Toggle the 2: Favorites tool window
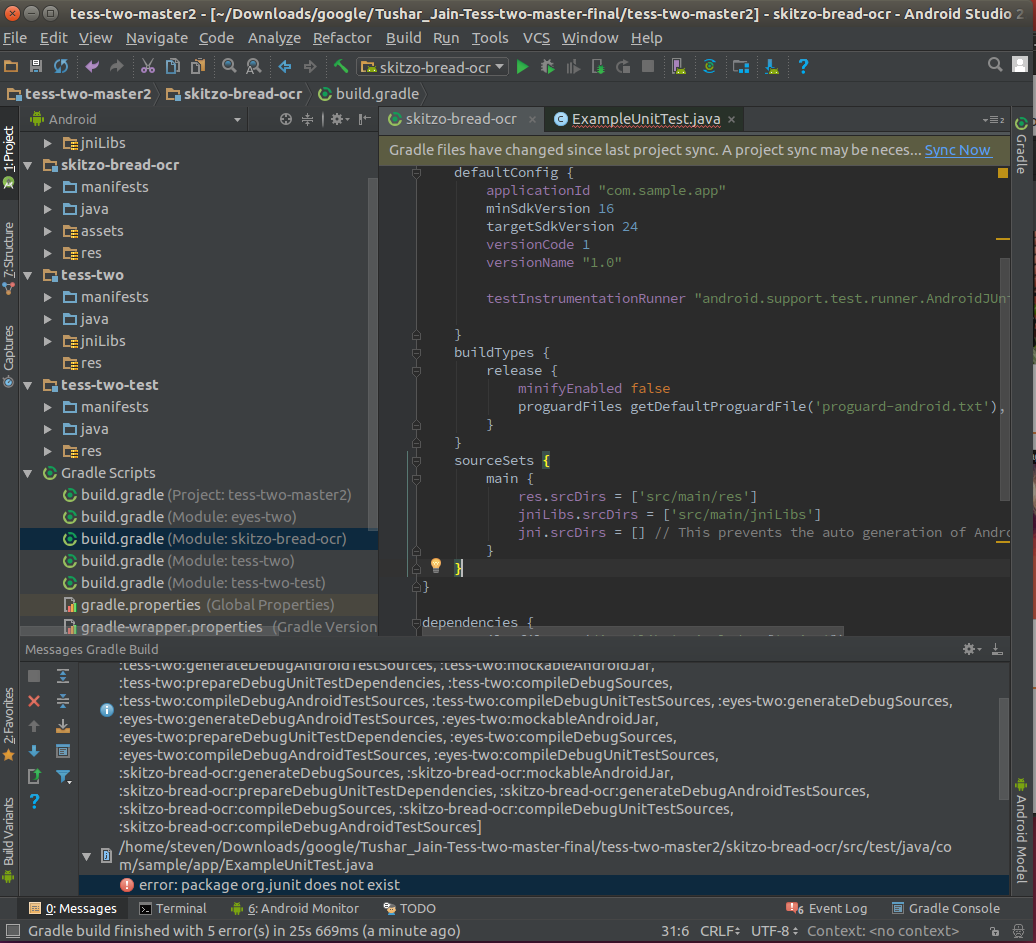 (9, 724)
